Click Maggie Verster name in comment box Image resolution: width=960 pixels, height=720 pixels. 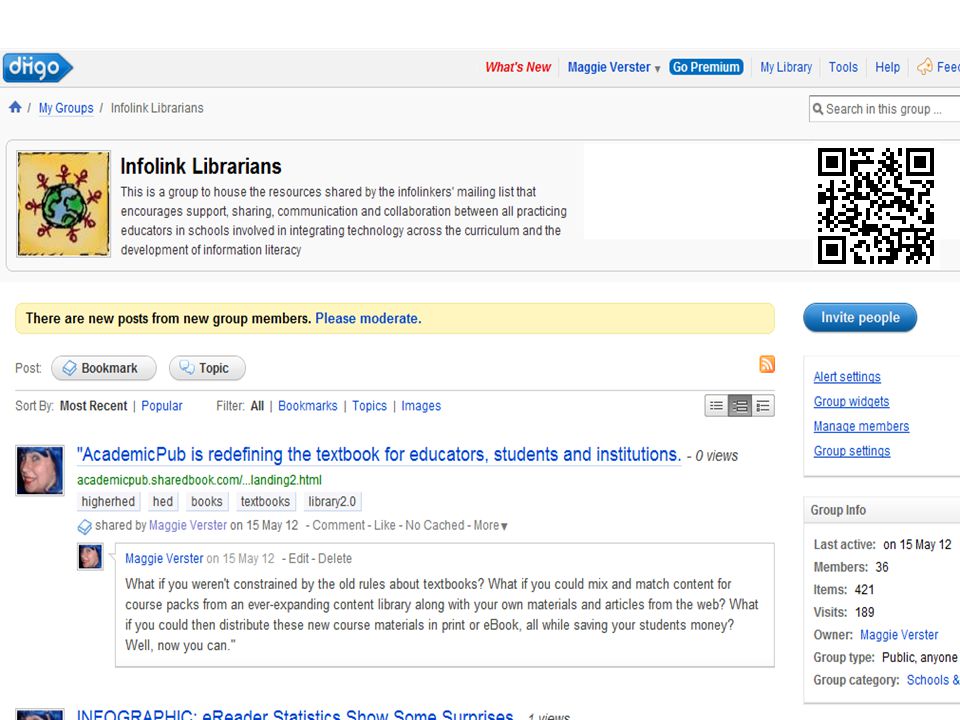click(164, 558)
